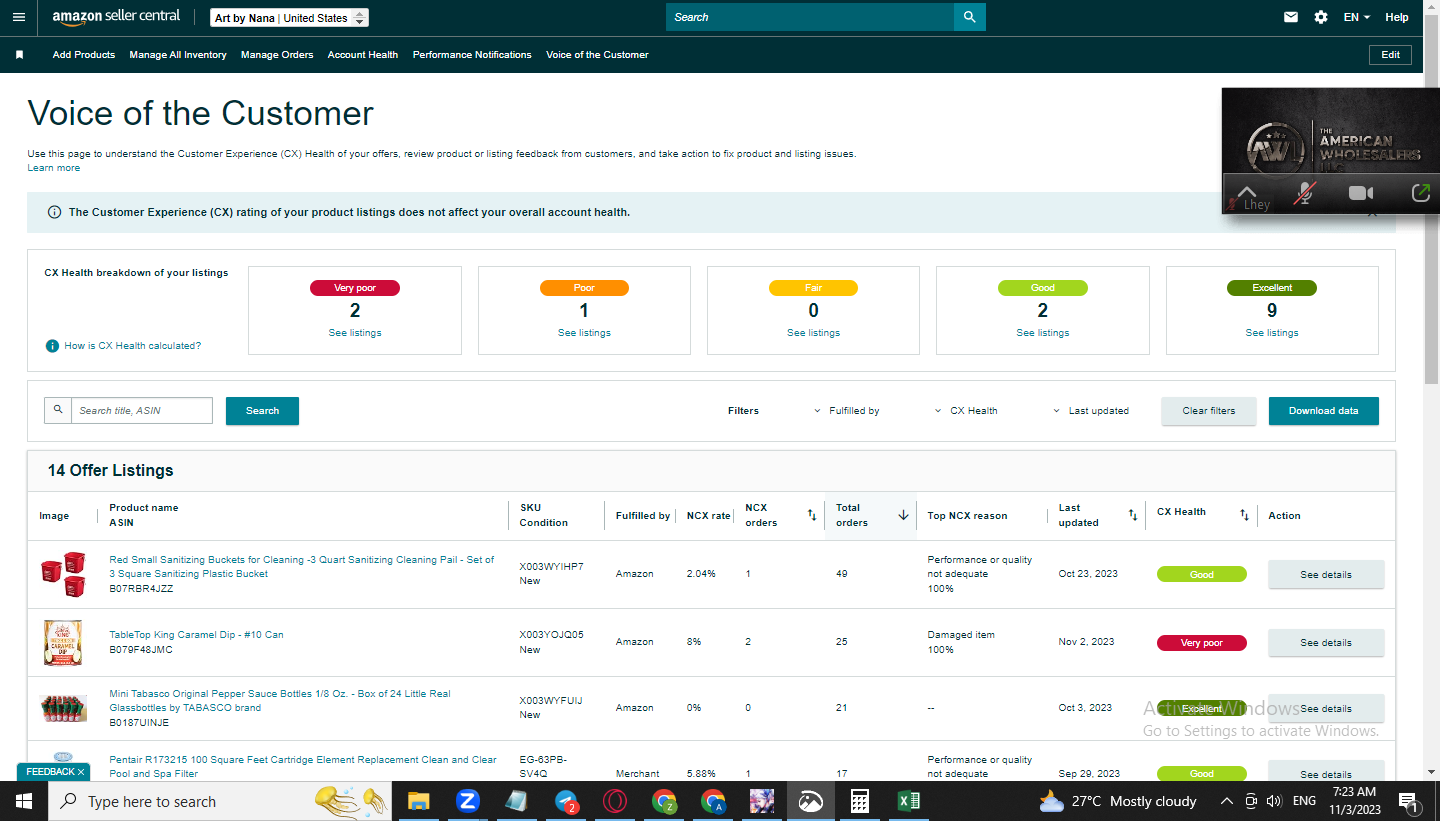Sort by NCX orders column toggle
Image resolution: width=1440 pixels, height=821 pixels.
tap(812, 515)
